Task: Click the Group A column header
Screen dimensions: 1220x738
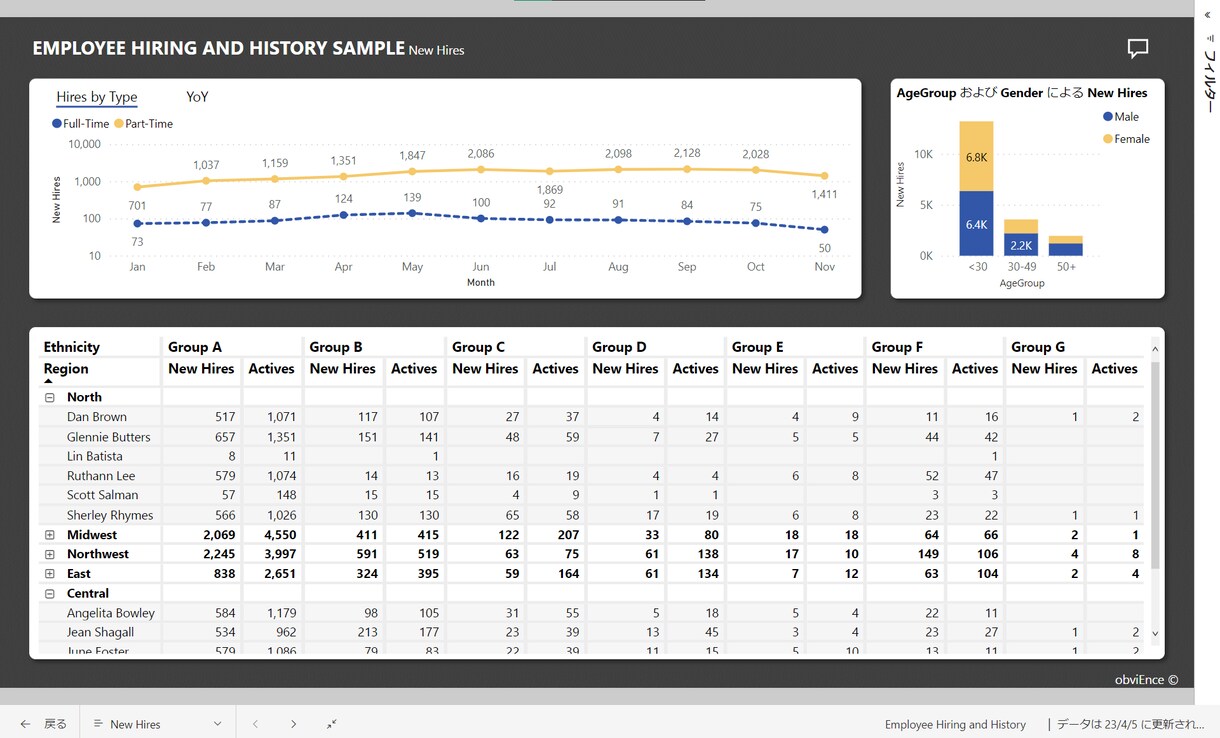Action: [x=195, y=347]
